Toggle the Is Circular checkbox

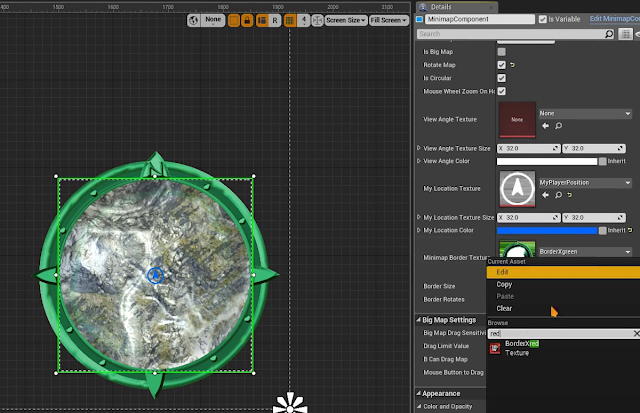(x=501, y=78)
